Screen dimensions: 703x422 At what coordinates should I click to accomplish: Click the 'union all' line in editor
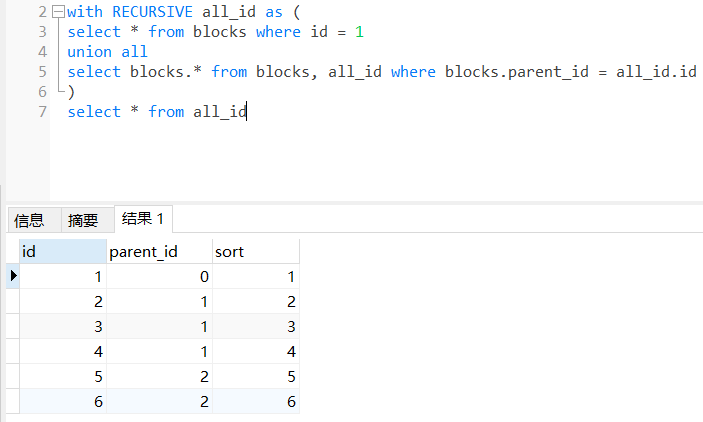click(107, 52)
